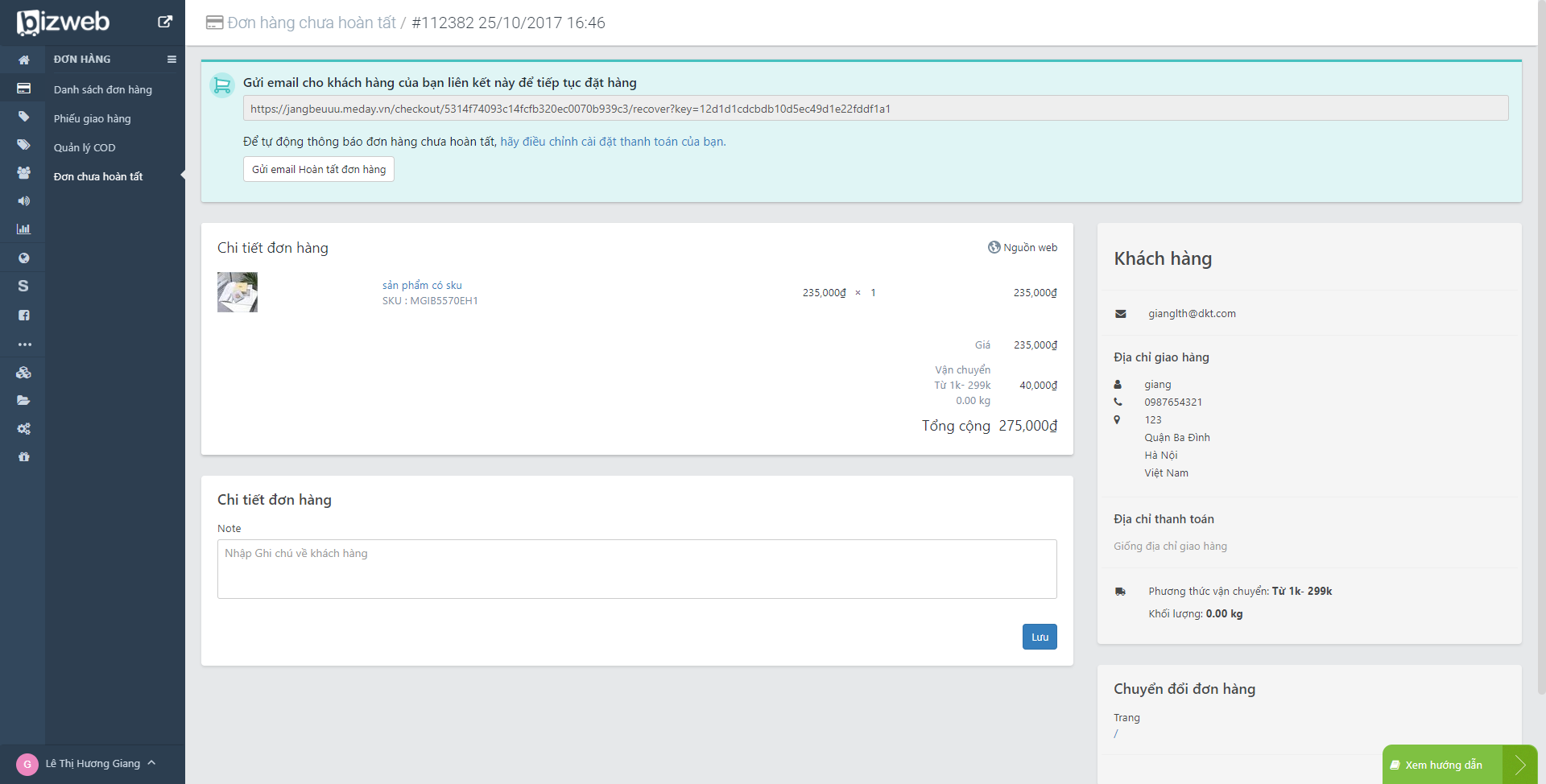Open storefront via external link icon
This screenshot has height=784, width=1546.
tap(164, 22)
